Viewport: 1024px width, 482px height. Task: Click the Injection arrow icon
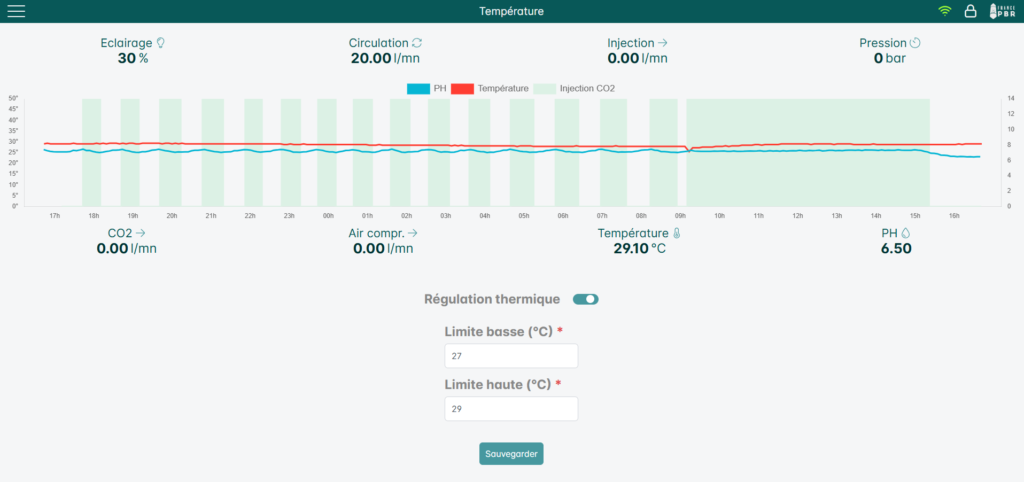pos(662,43)
